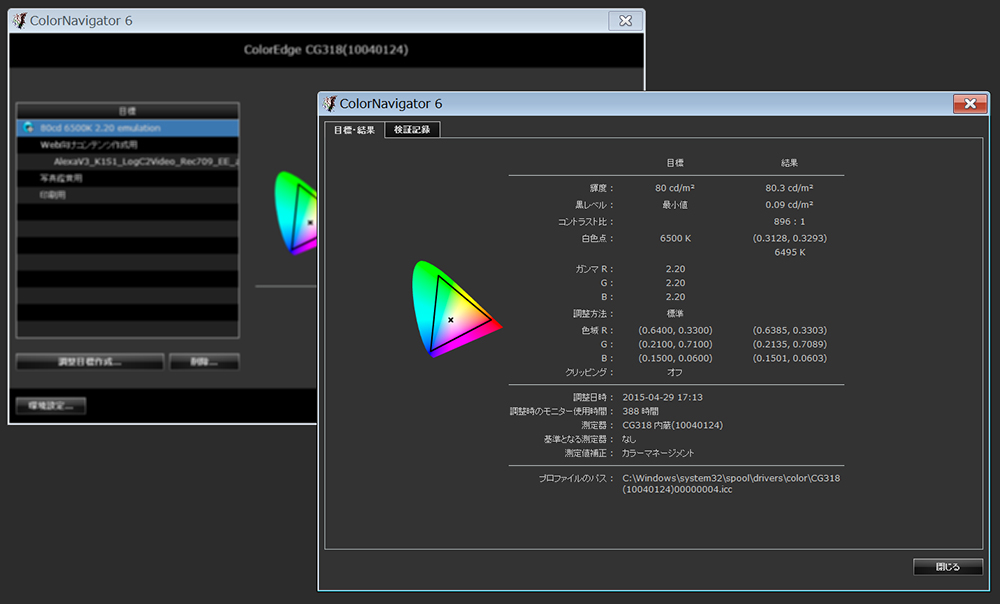Click the ColorEdge CG318(10040124) monitor title
This screenshot has height=604, width=1000.
point(326,50)
